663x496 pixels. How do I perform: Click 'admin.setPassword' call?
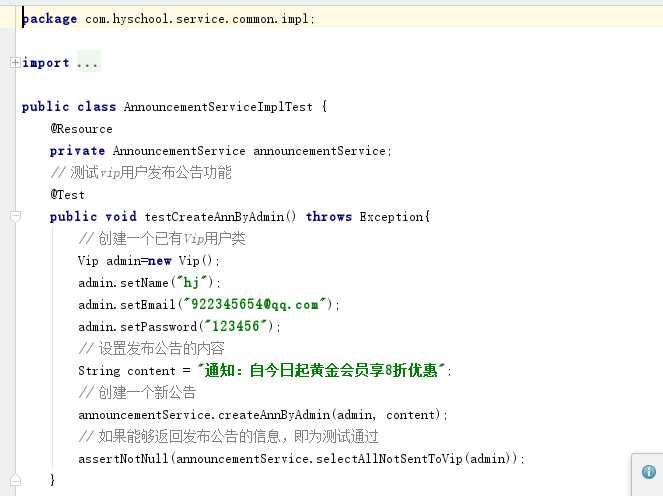point(137,326)
